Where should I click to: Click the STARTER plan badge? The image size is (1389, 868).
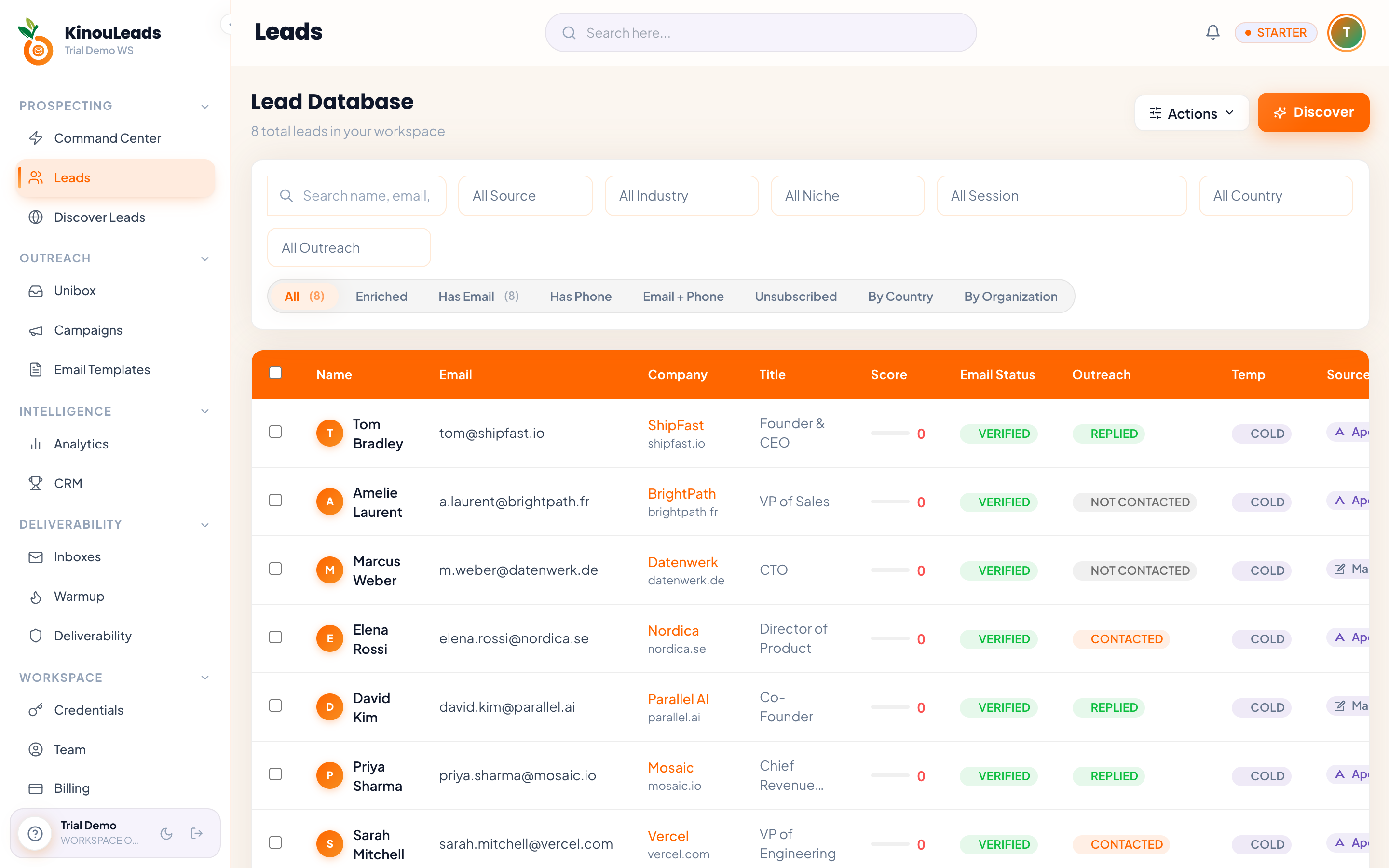pos(1275,33)
